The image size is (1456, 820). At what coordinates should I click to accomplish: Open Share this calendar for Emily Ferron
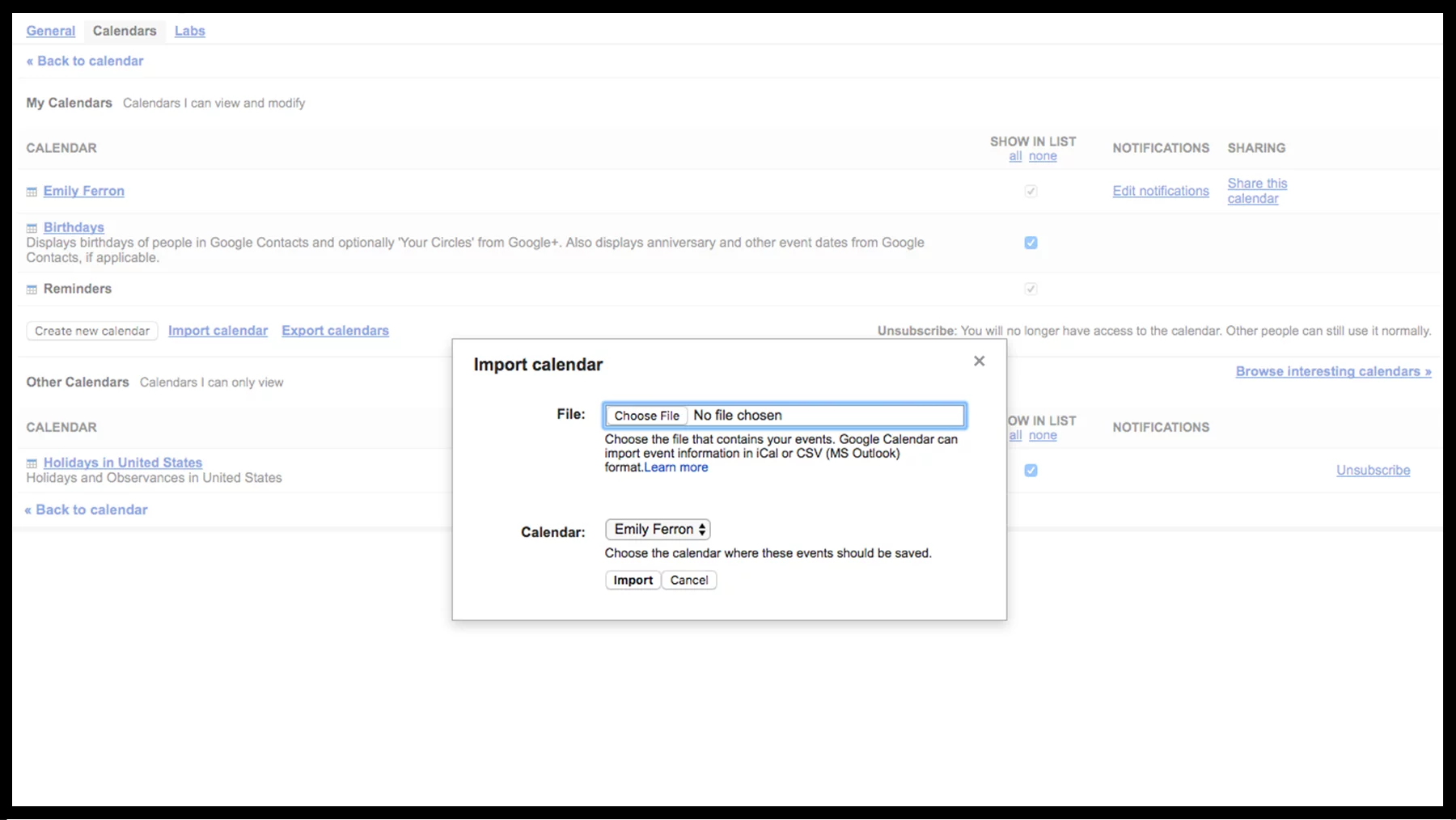(x=1257, y=191)
